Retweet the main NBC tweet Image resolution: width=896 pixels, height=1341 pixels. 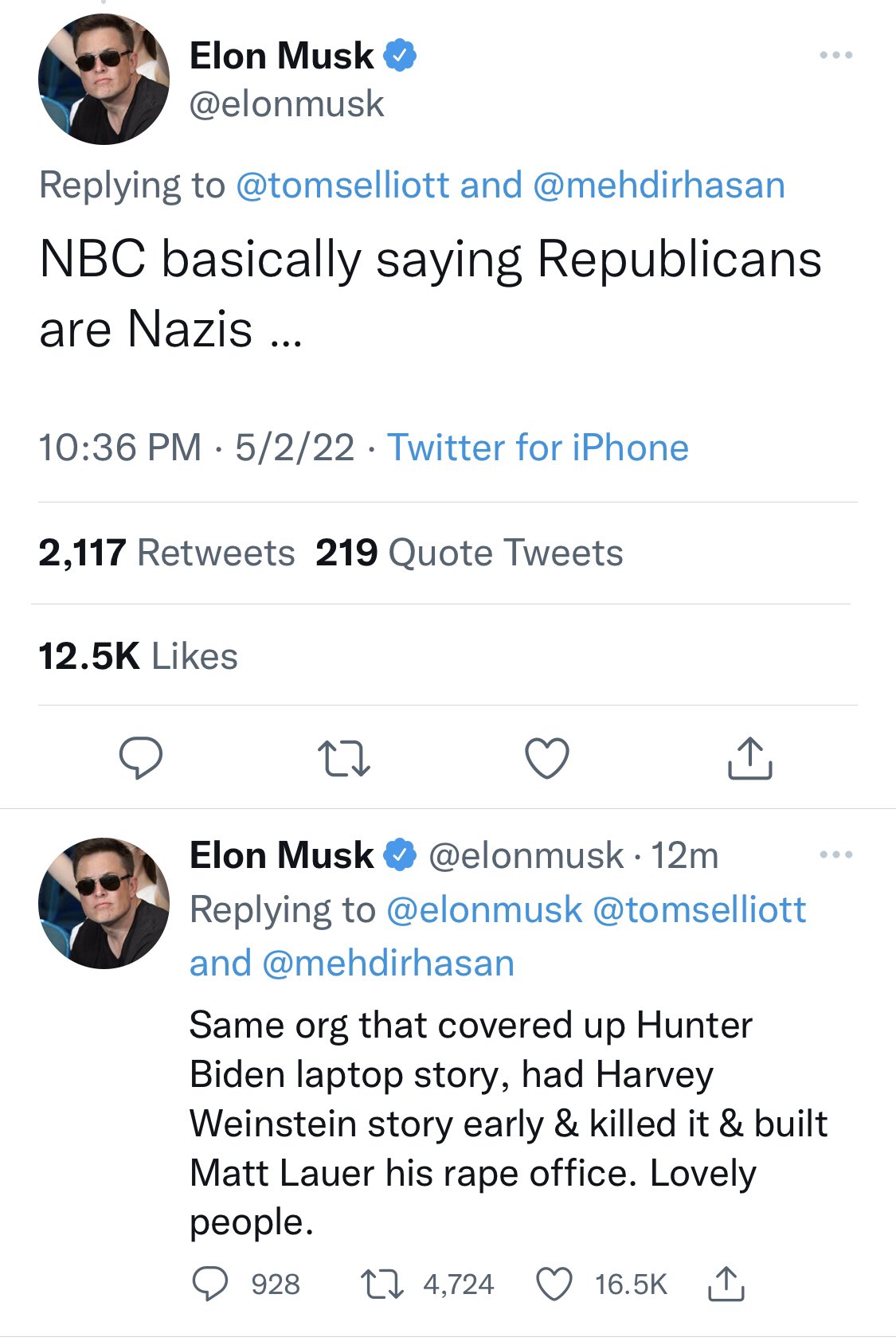[343, 758]
